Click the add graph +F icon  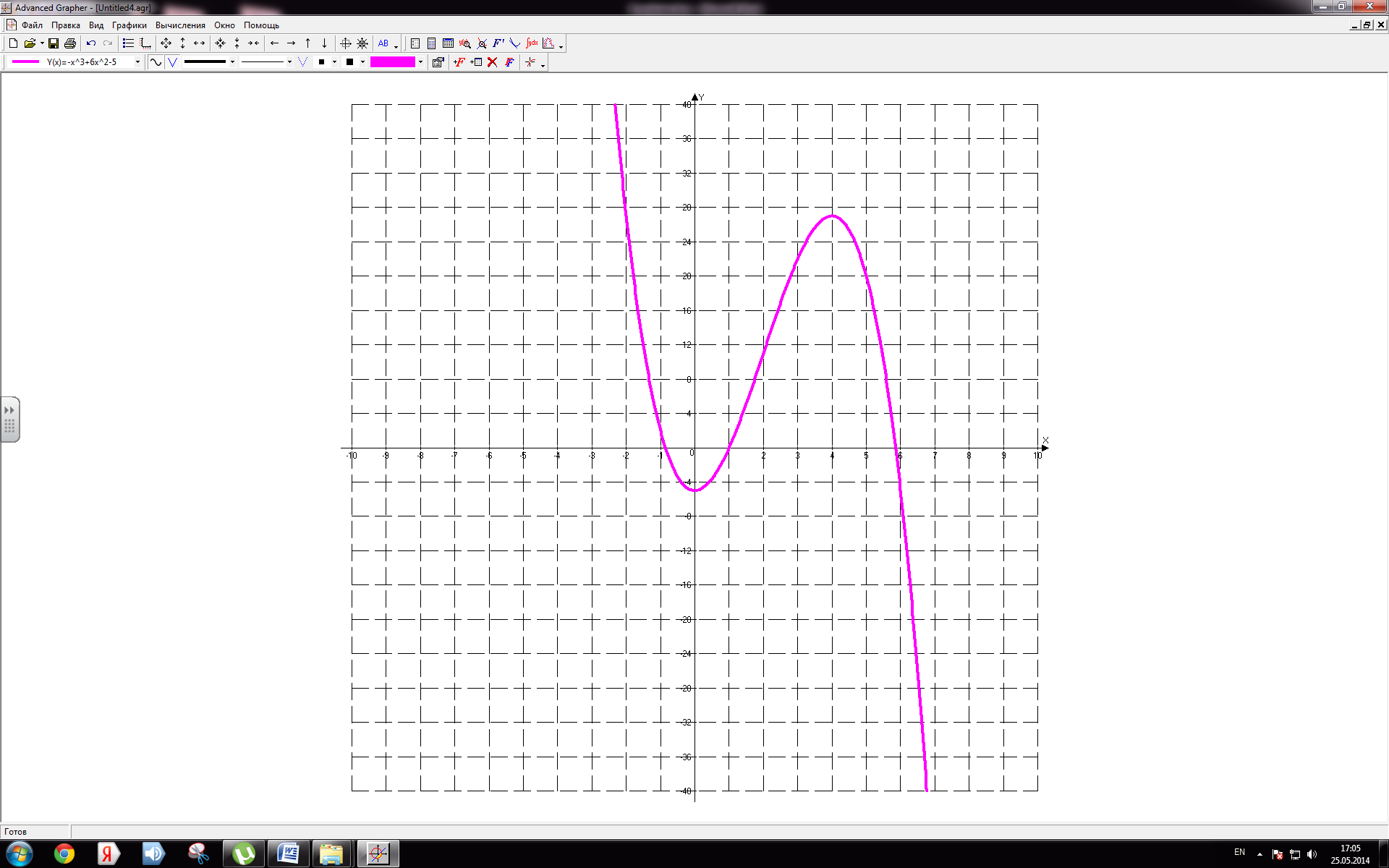(459, 62)
